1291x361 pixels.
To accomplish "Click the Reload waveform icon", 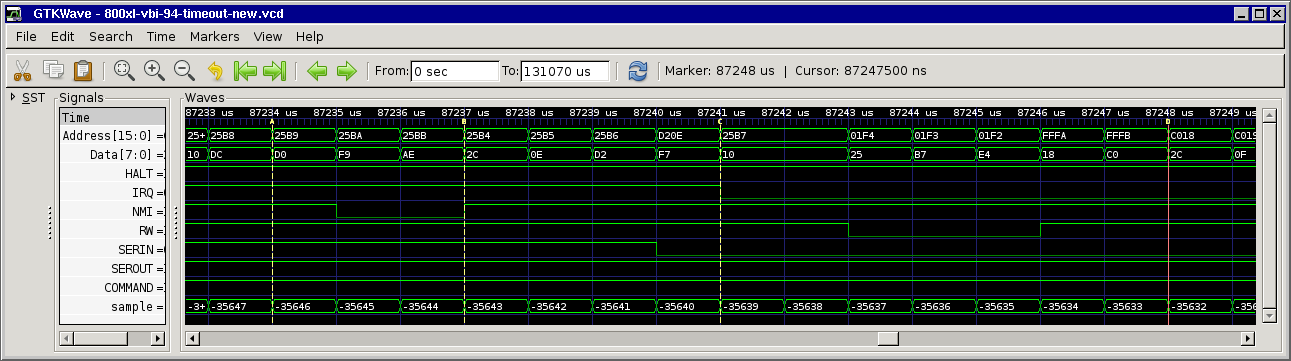I will (637, 71).
